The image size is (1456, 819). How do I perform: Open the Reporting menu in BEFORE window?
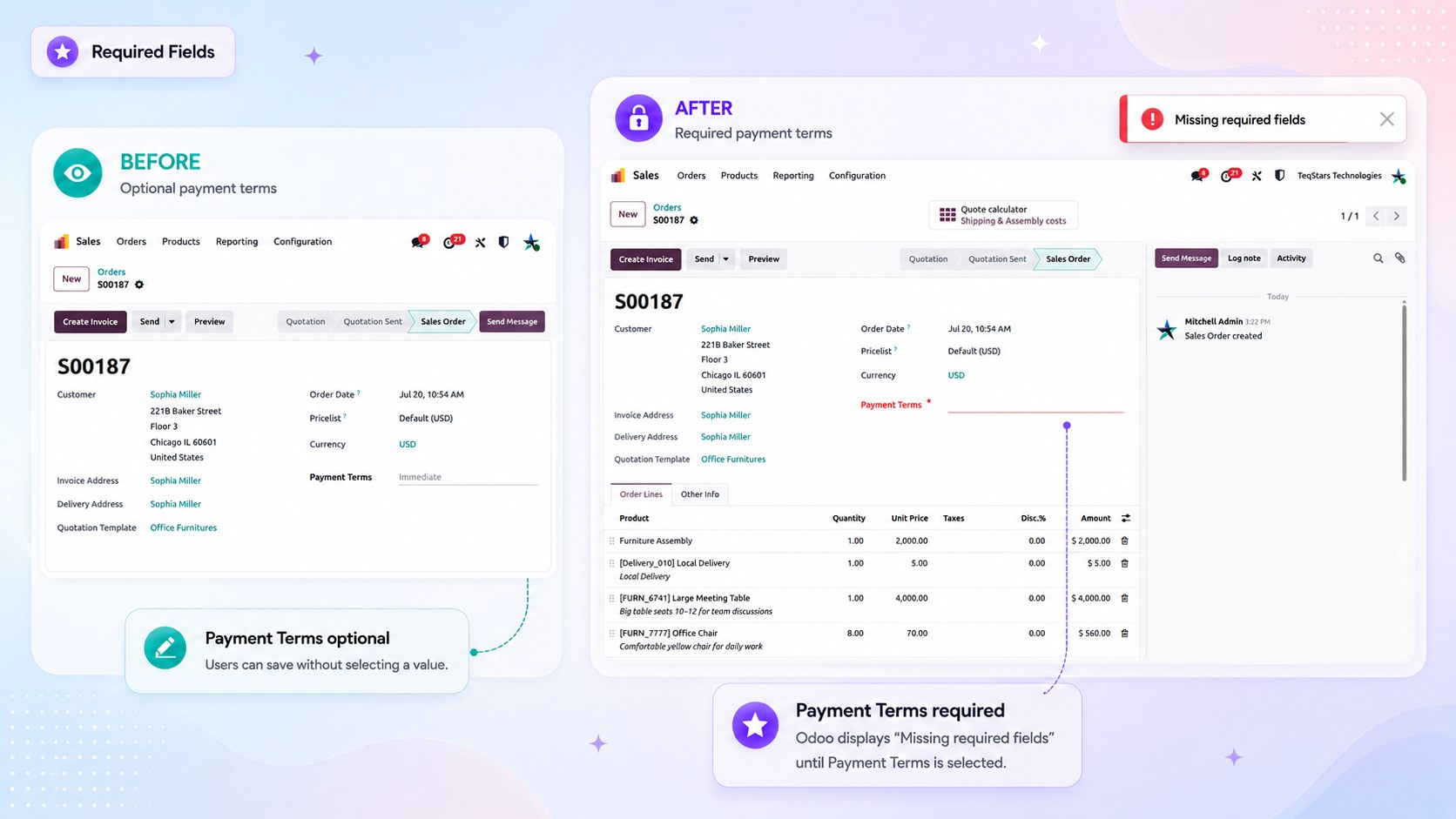(237, 242)
